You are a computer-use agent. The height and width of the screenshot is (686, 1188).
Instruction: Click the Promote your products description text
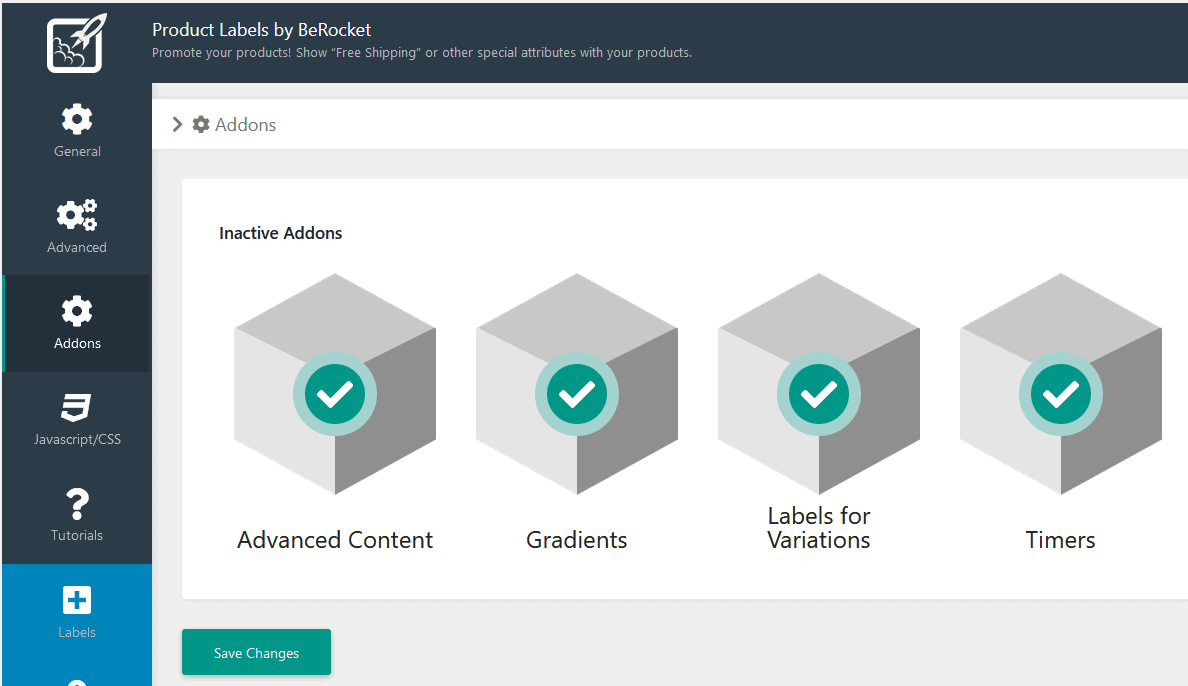click(422, 53)
